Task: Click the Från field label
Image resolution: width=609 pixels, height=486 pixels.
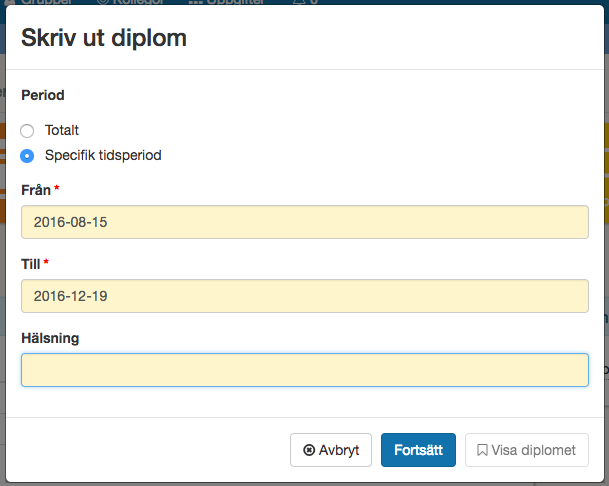Action: click(36, 190)
